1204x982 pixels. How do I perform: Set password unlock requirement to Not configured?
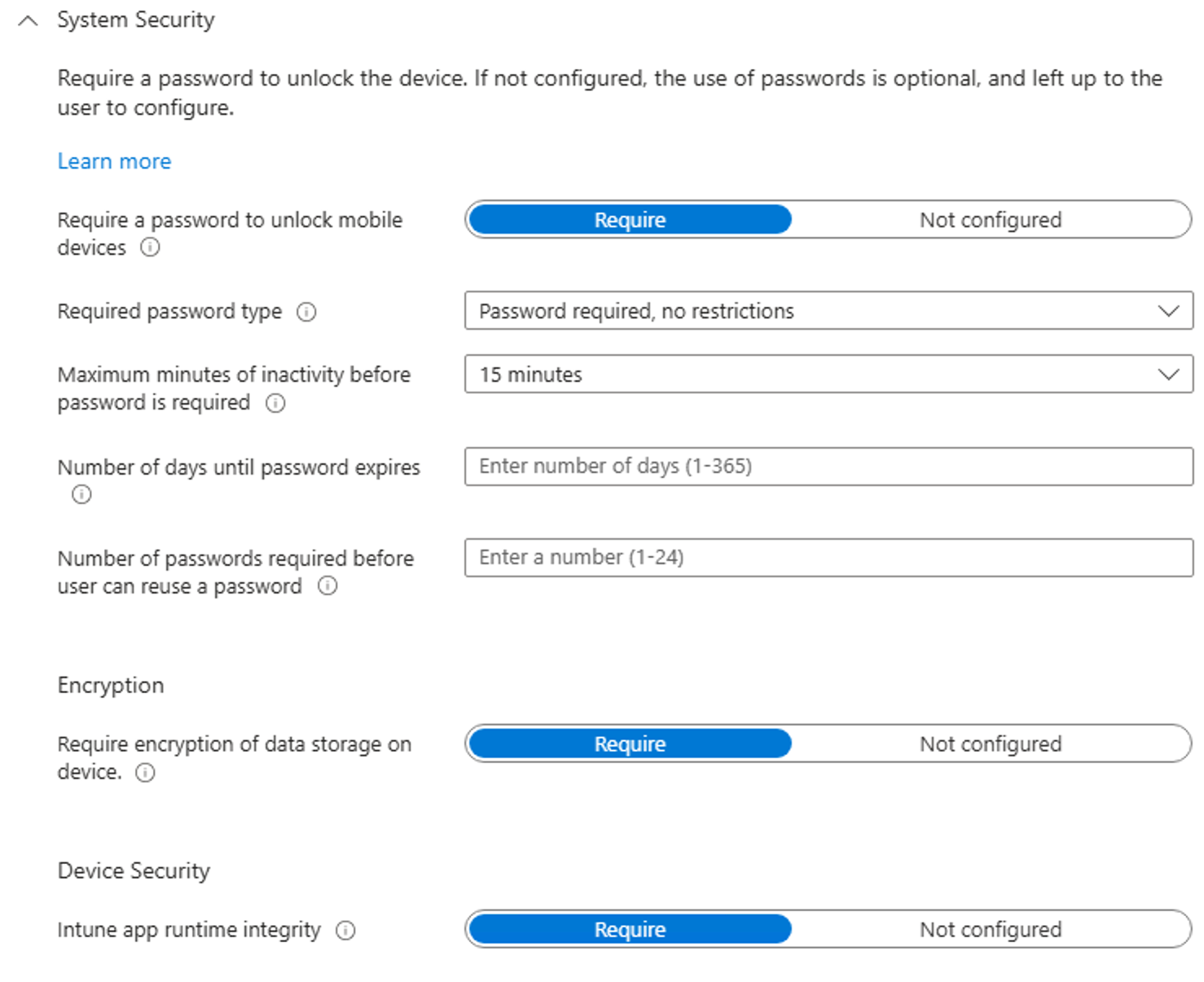(990, 220)
